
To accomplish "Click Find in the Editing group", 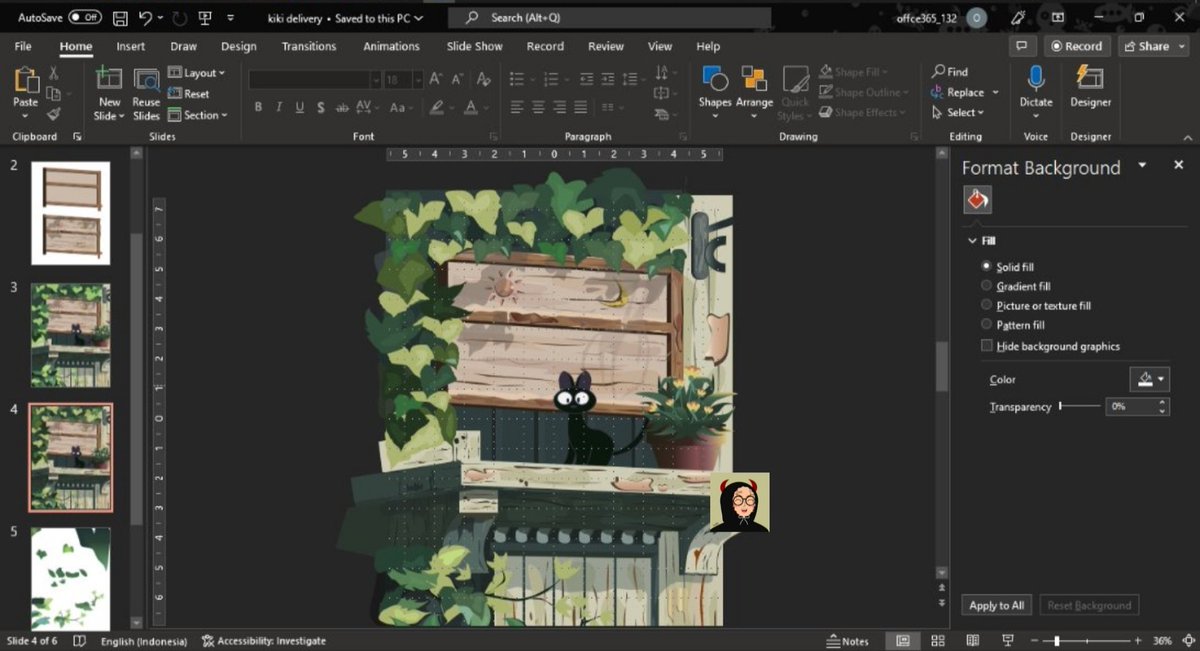I will 950,72.
